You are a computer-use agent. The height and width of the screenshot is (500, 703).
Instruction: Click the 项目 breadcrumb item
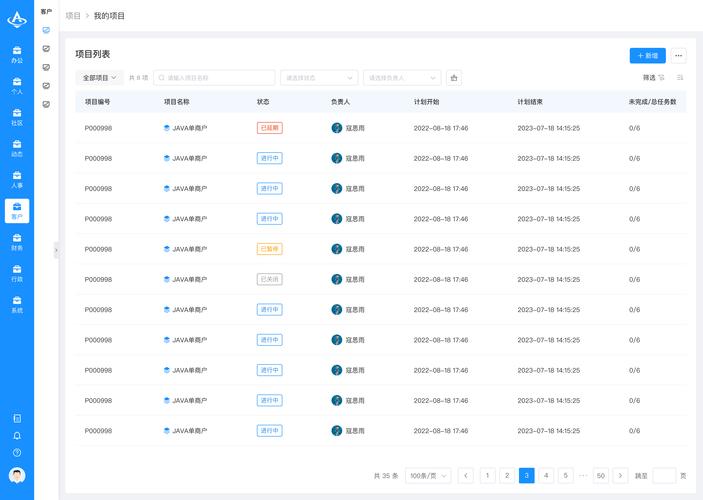click(73, 16)
